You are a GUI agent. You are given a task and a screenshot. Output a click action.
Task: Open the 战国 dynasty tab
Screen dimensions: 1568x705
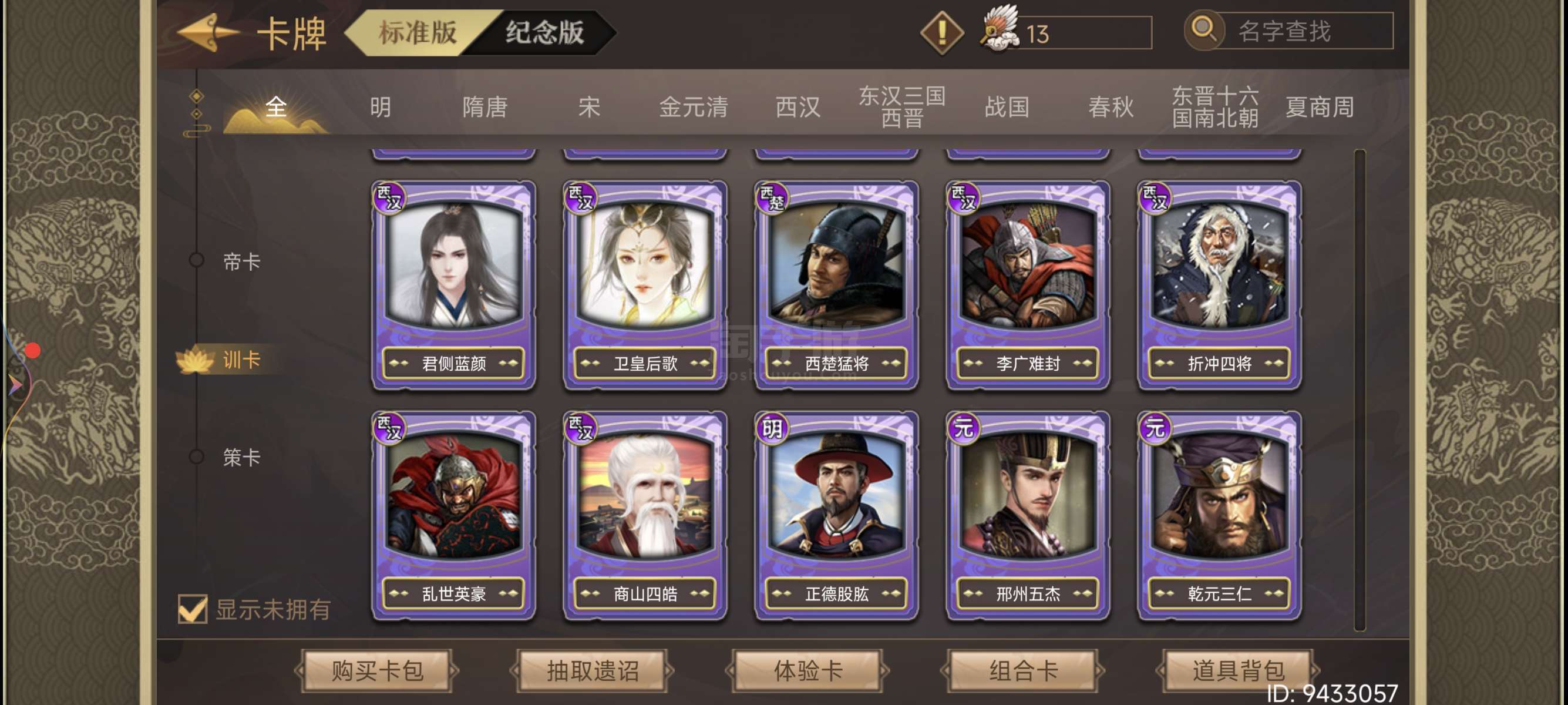[1006, 107]
